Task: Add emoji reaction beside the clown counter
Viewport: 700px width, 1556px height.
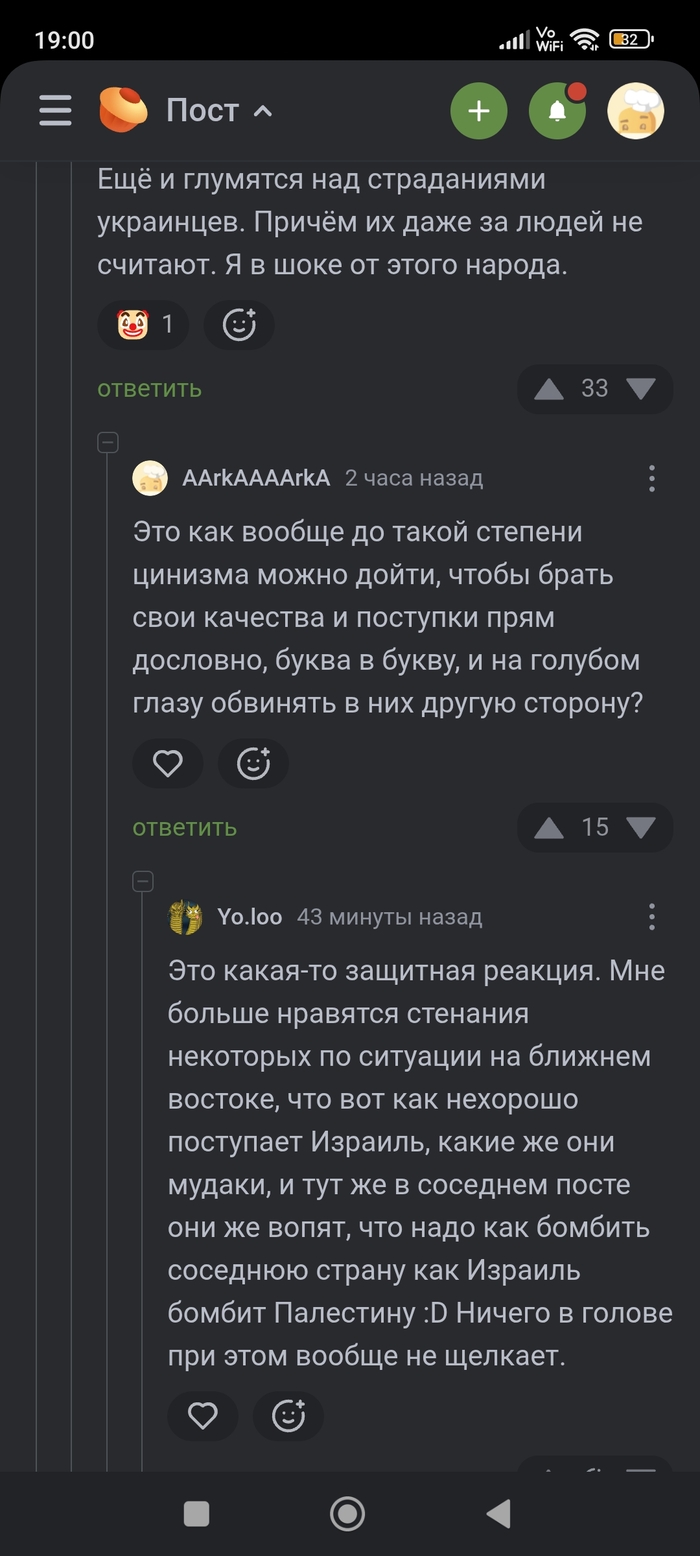Action: pos(239,325)
